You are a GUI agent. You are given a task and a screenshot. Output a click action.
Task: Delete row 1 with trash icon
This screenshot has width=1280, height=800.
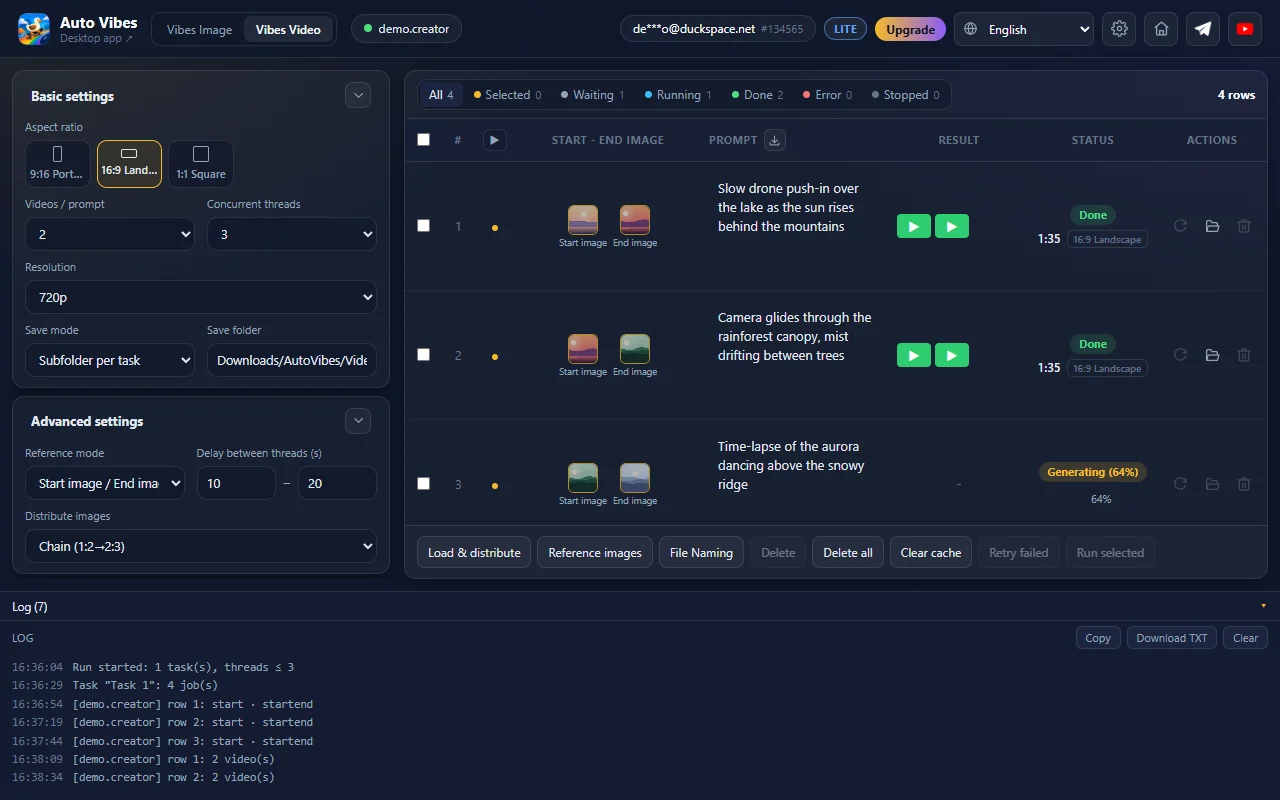(x=1244, y=227)
